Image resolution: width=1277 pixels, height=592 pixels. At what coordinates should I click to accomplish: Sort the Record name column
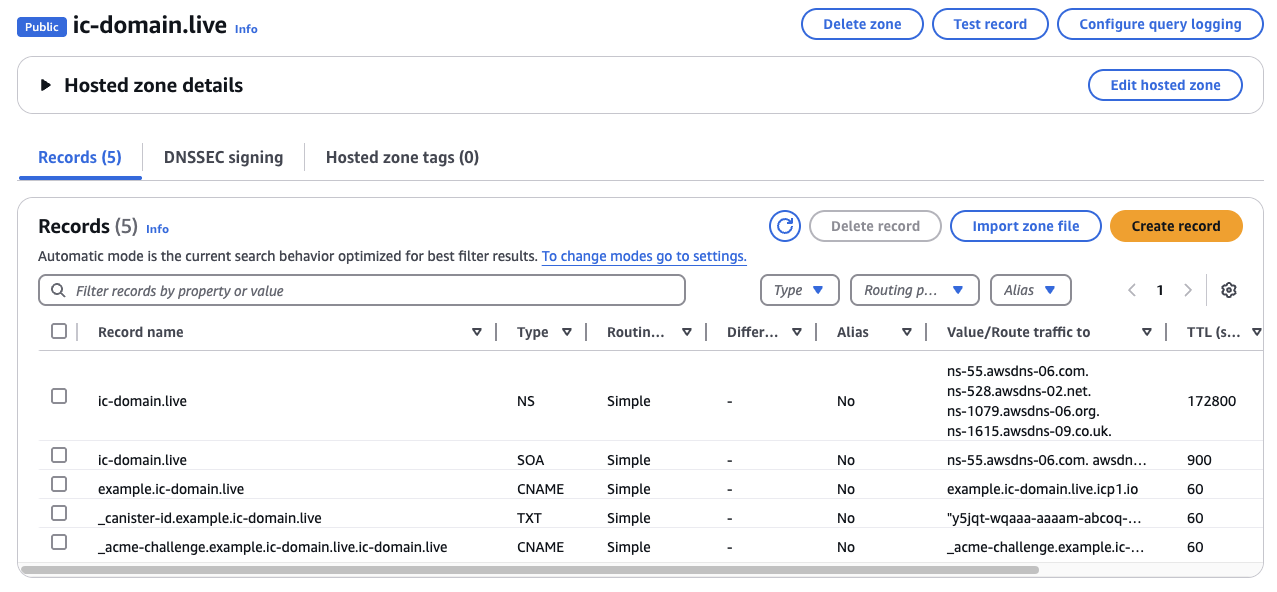click(477, 331)
